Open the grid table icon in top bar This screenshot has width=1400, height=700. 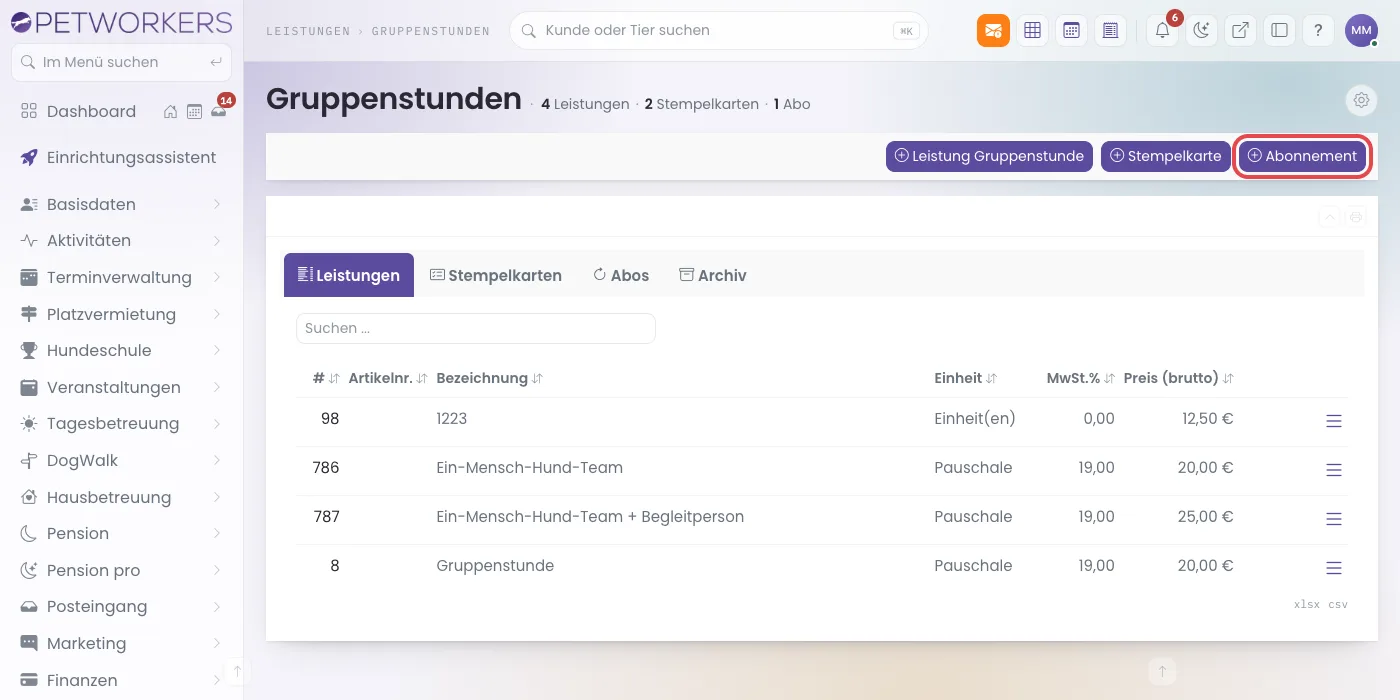coord(1033,30)
